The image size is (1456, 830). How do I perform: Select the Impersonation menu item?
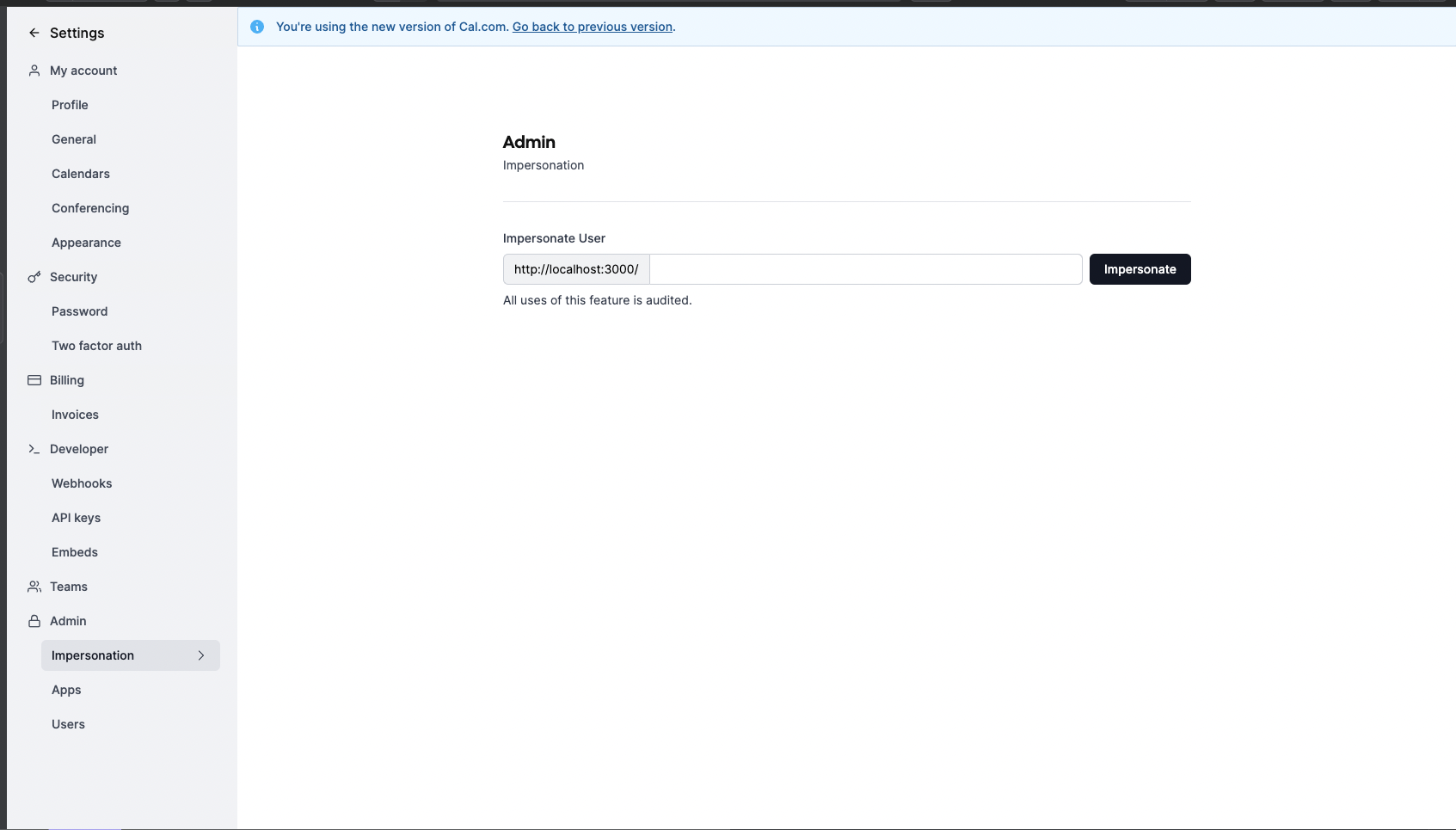coord(131,655)
